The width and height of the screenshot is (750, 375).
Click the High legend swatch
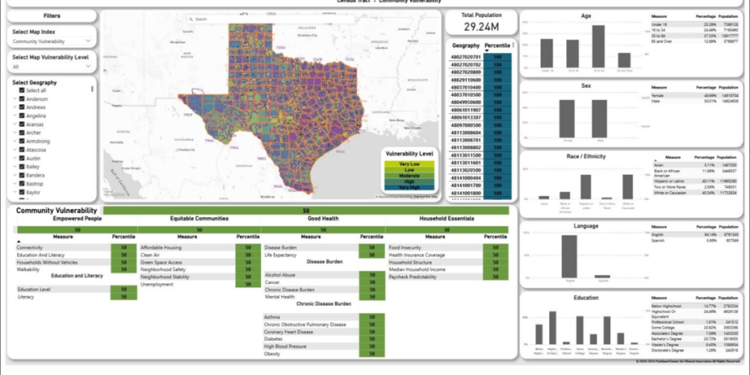pyautogui.click(x=409, y=182)
